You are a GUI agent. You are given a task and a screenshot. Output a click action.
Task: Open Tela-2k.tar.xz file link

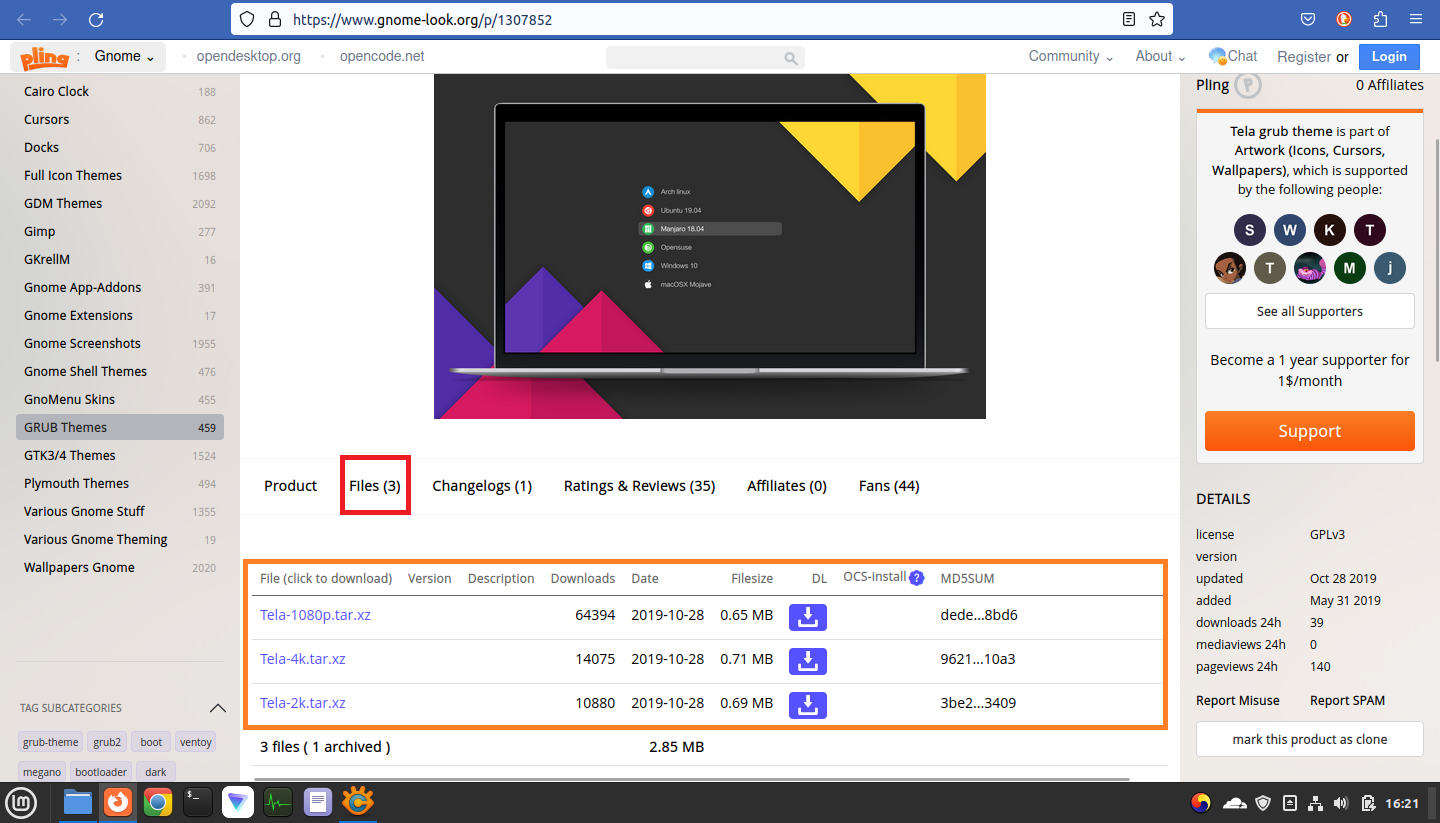click(x=303, y=703)
